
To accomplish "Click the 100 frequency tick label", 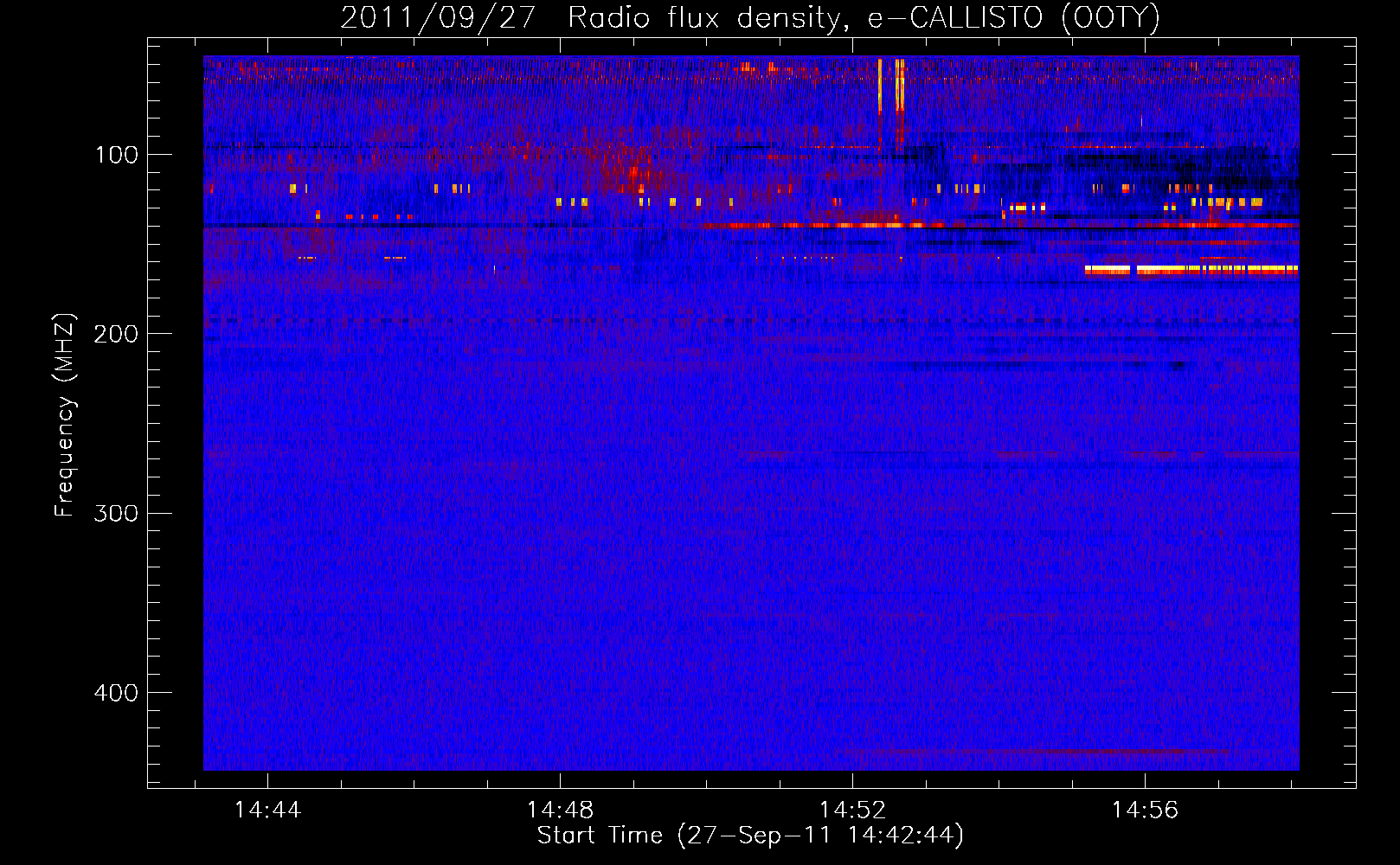I will click(117, 155).
